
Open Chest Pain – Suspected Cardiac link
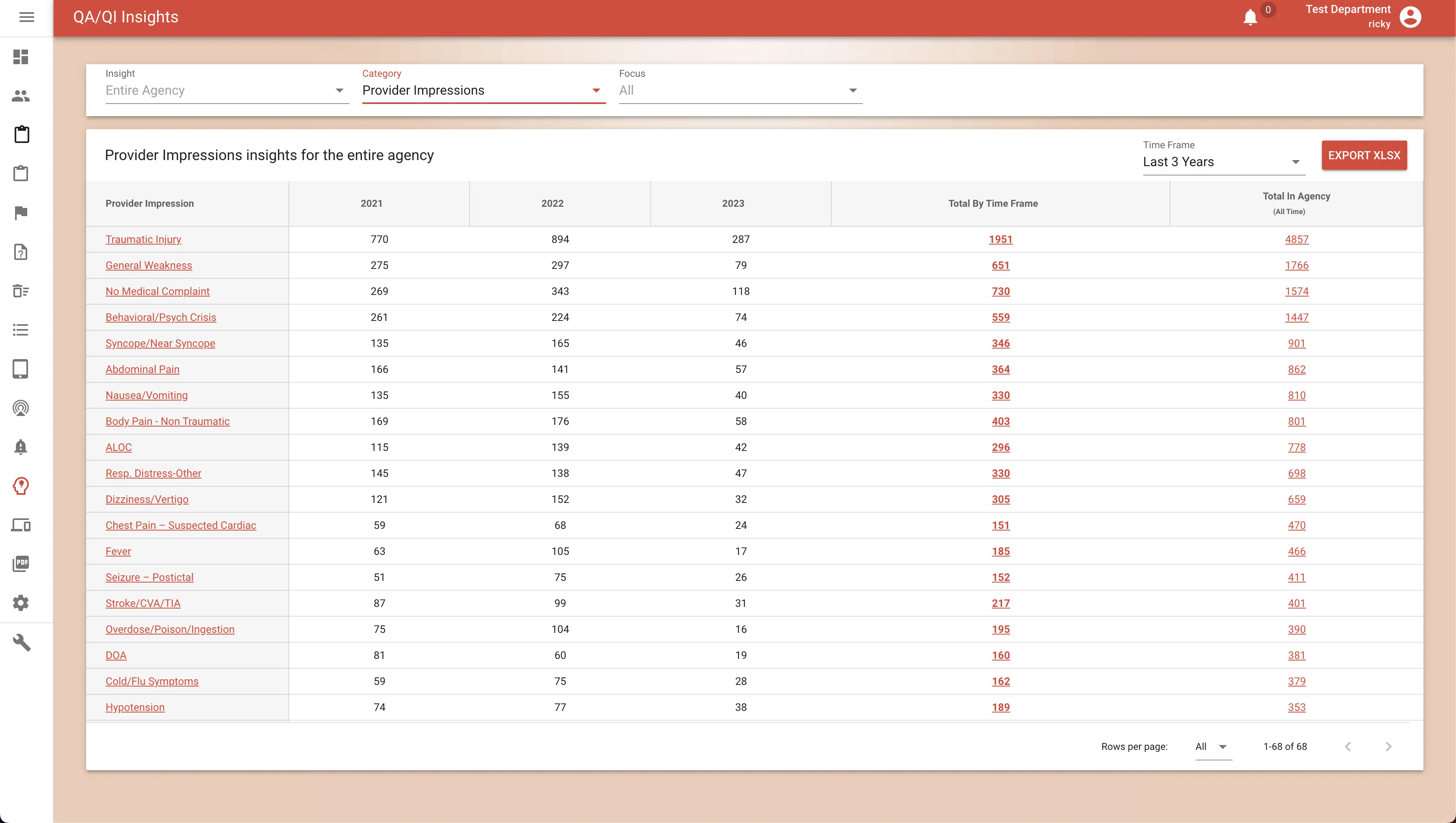(181, 525)
